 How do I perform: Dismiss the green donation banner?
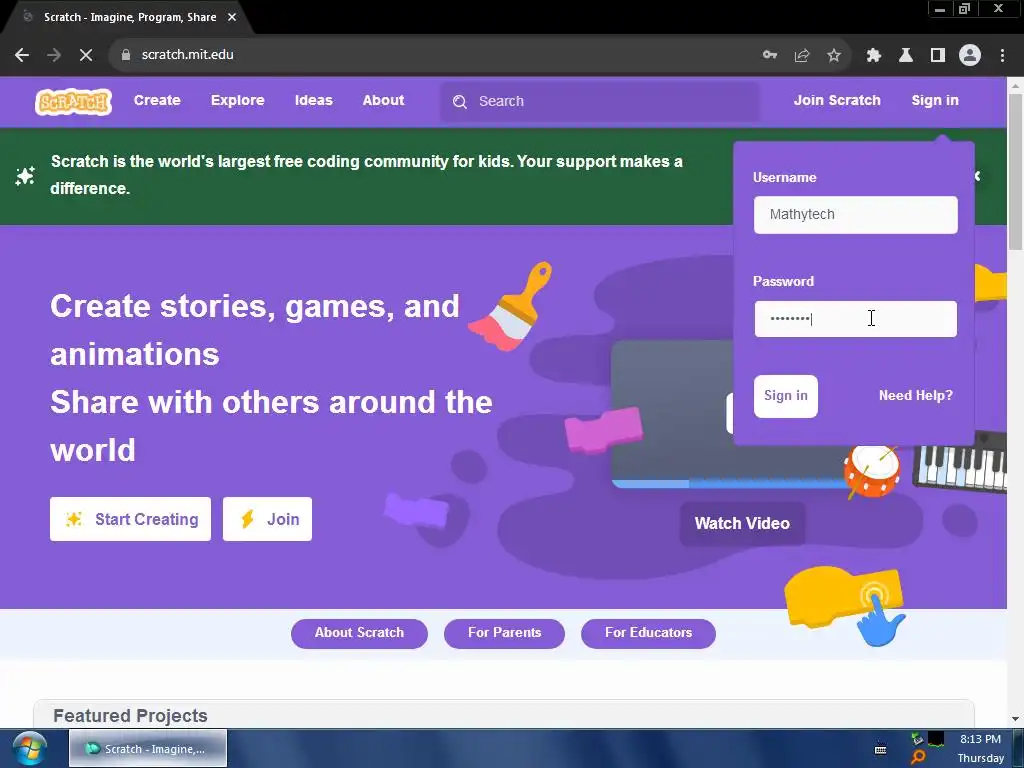[978, 176]
